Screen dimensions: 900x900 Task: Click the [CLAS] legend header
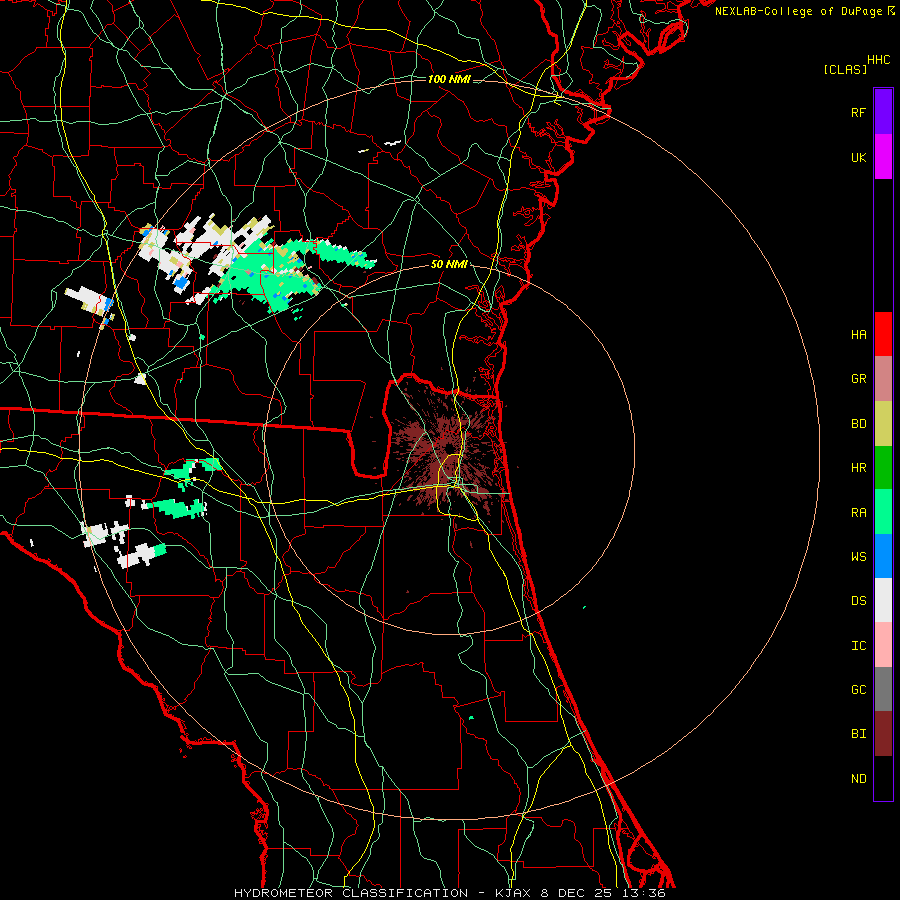[x=845, y=69]
